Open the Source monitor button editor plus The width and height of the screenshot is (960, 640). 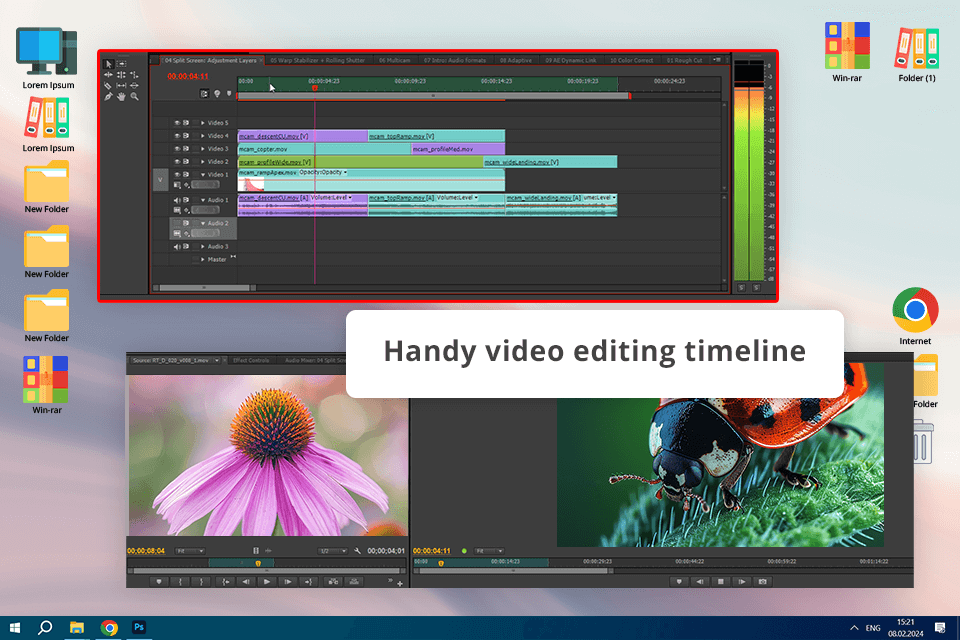(x=400, y=584)
